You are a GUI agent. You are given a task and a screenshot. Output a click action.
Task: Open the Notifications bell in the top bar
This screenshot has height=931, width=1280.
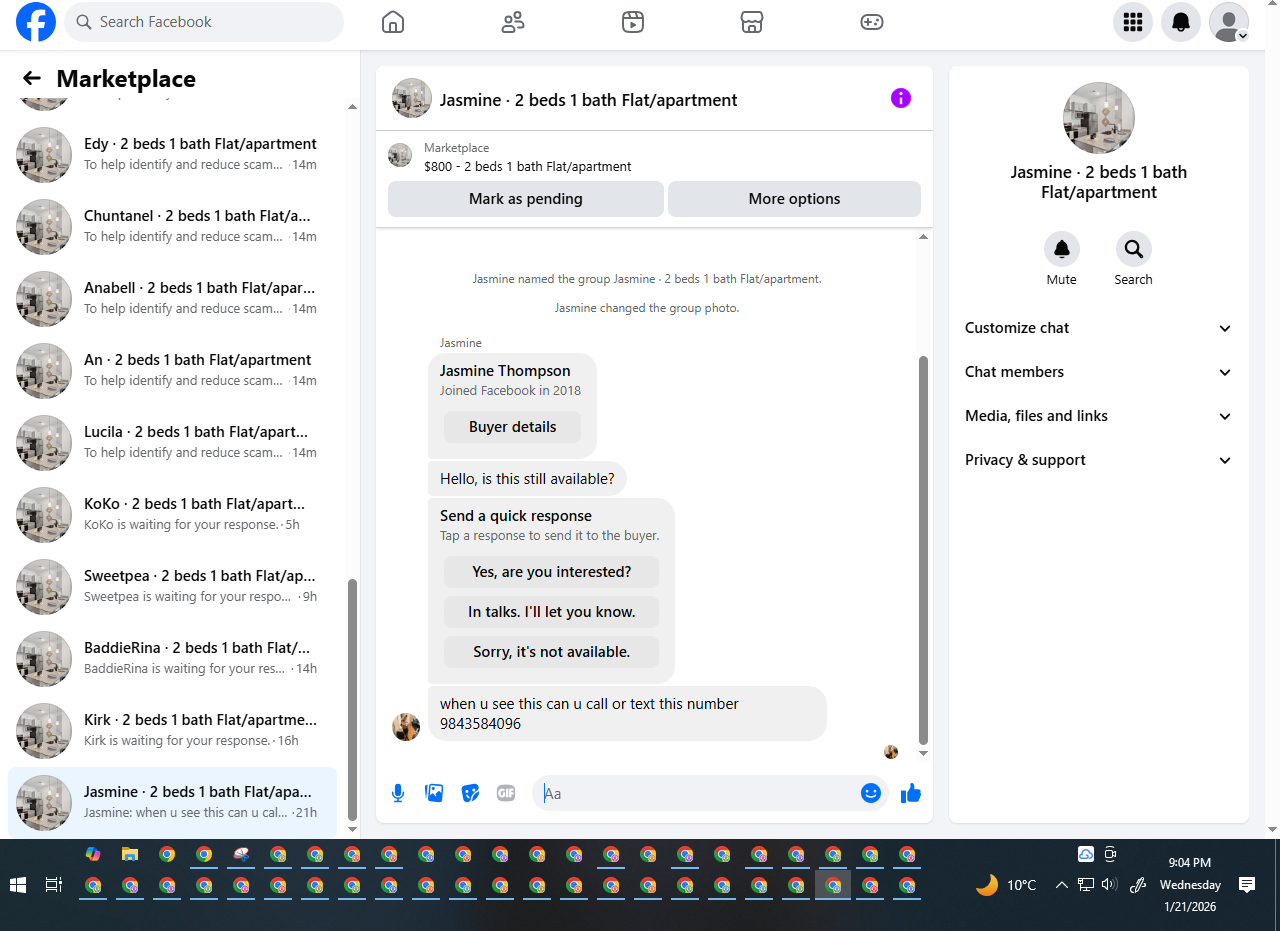(1181, 22)
